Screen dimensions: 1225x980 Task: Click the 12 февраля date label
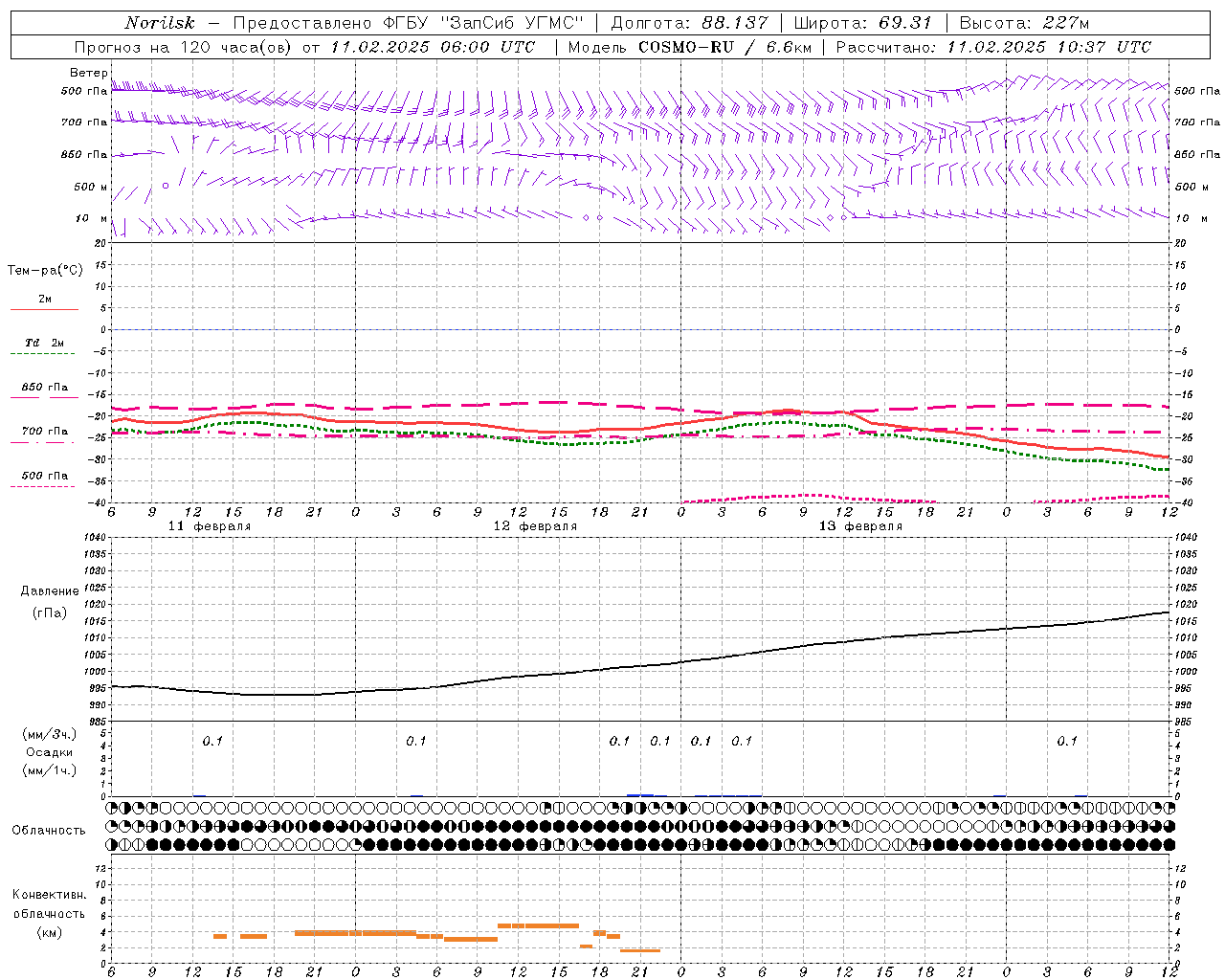click(x=535, y=526)
